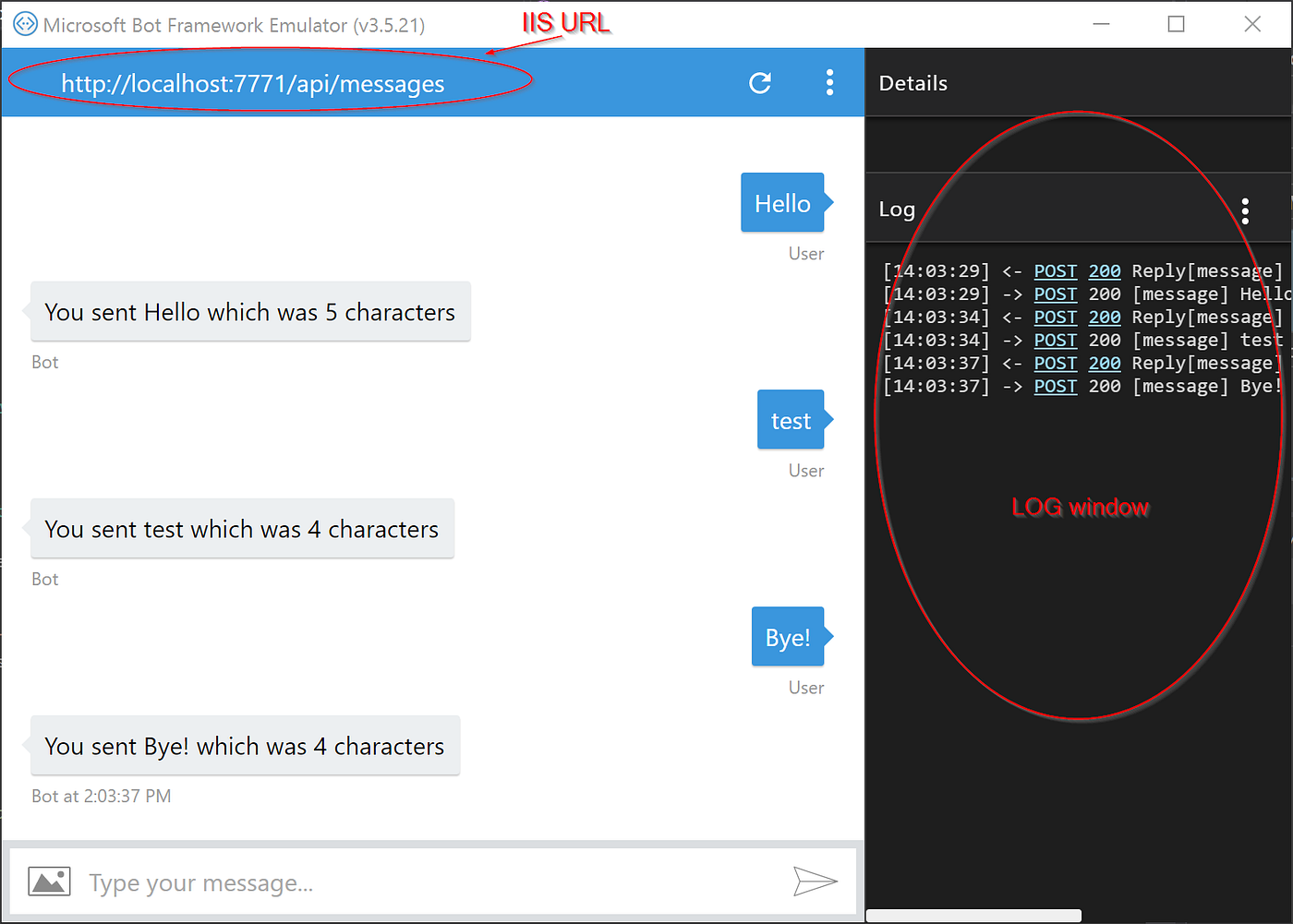This screenshot has width=1293, height=924.
Task: Select the Details panel header
Action: point(912,83)
